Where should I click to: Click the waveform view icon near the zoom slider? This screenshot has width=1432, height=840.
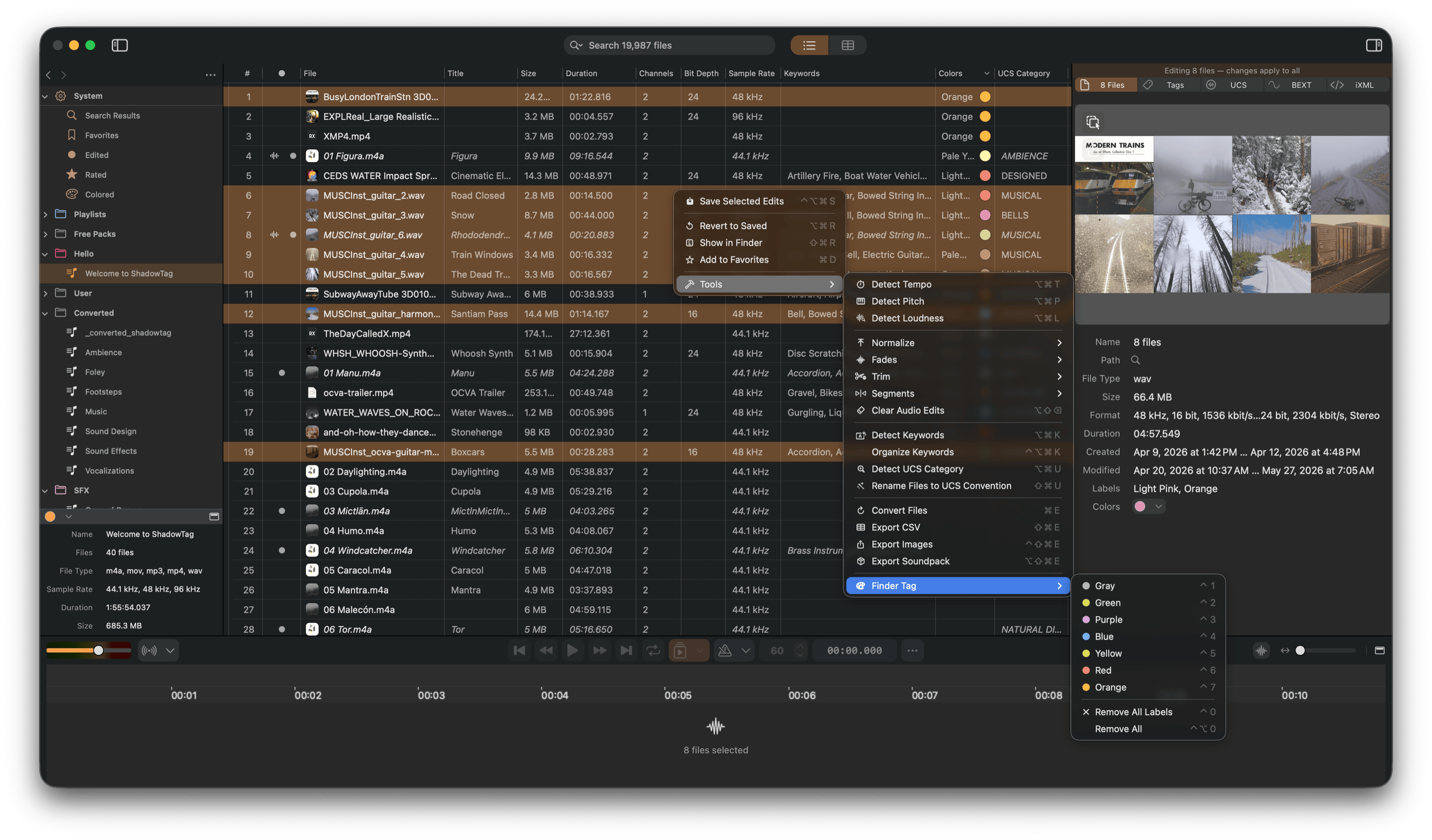tap(1261, 650)
